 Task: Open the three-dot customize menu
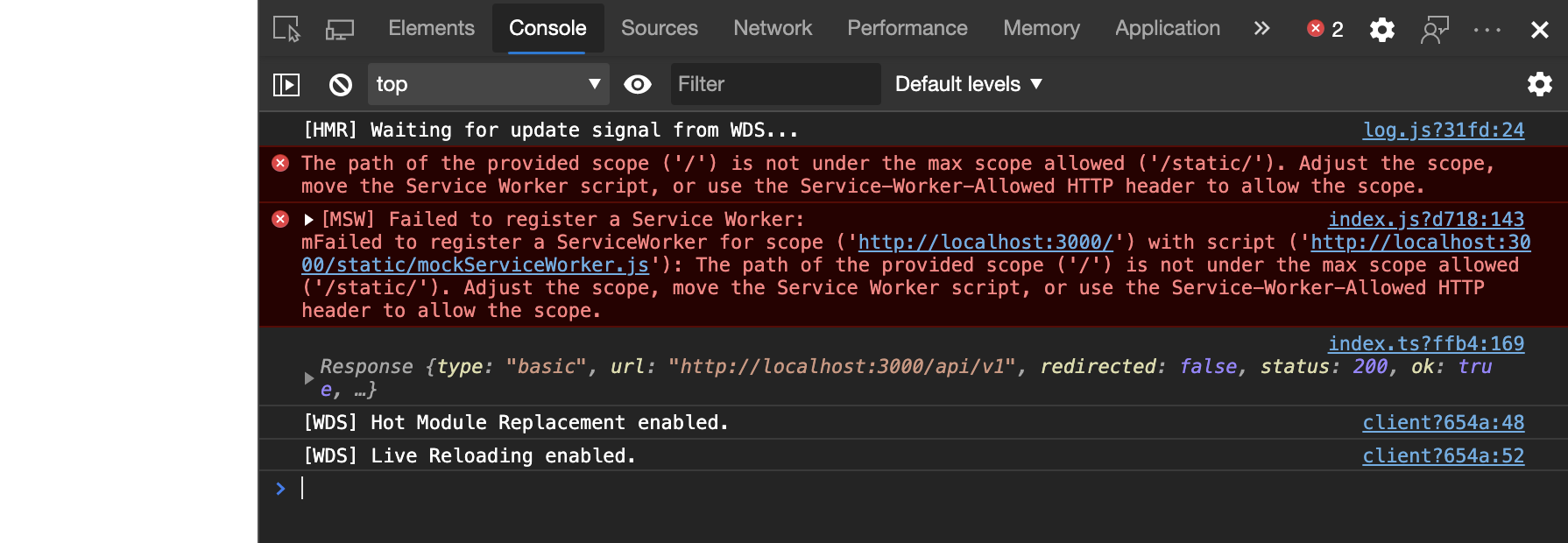click(x=1487, y=30)
